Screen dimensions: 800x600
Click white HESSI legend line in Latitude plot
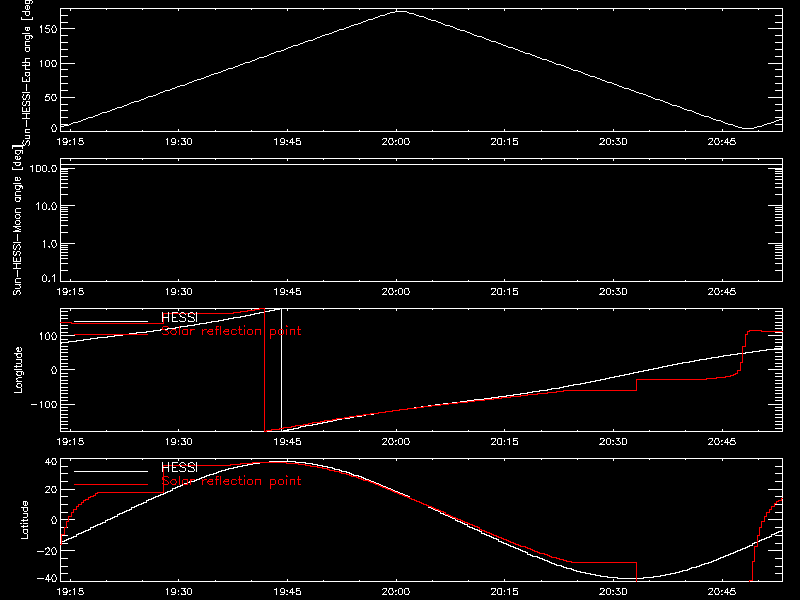[111, 471]
